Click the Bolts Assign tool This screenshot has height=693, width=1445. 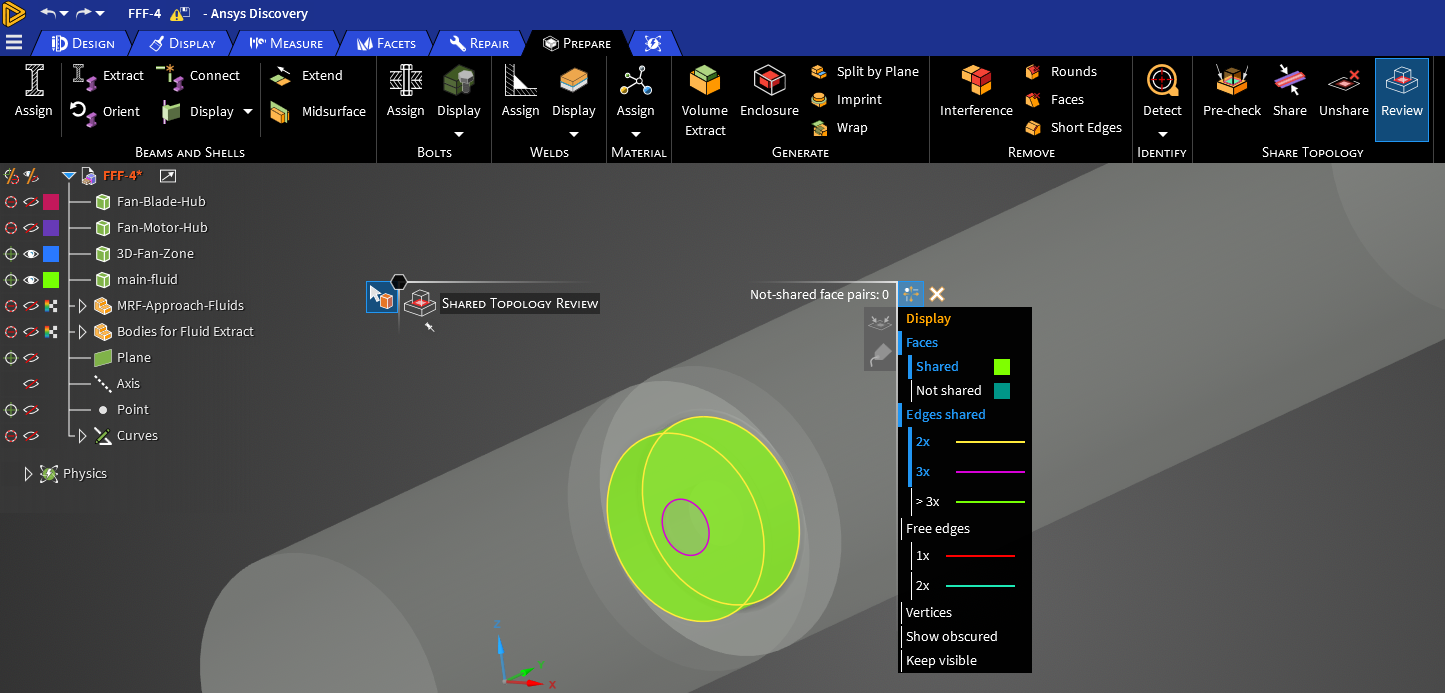[405, 92]
